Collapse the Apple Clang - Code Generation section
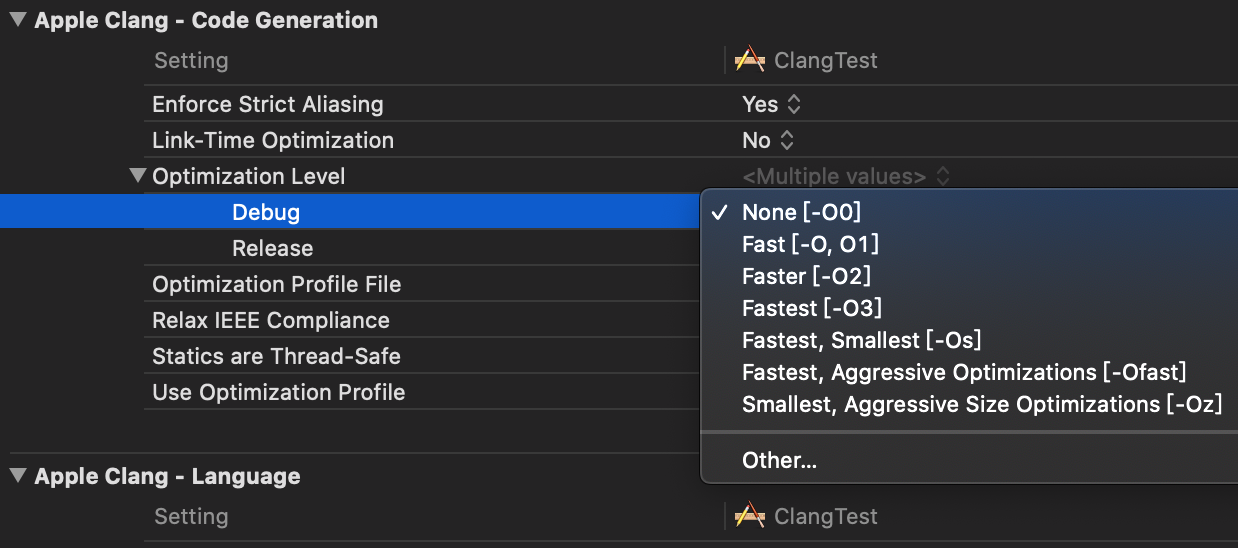The width and height of the screenshot is (1238, 548). [x=18, y=20]
